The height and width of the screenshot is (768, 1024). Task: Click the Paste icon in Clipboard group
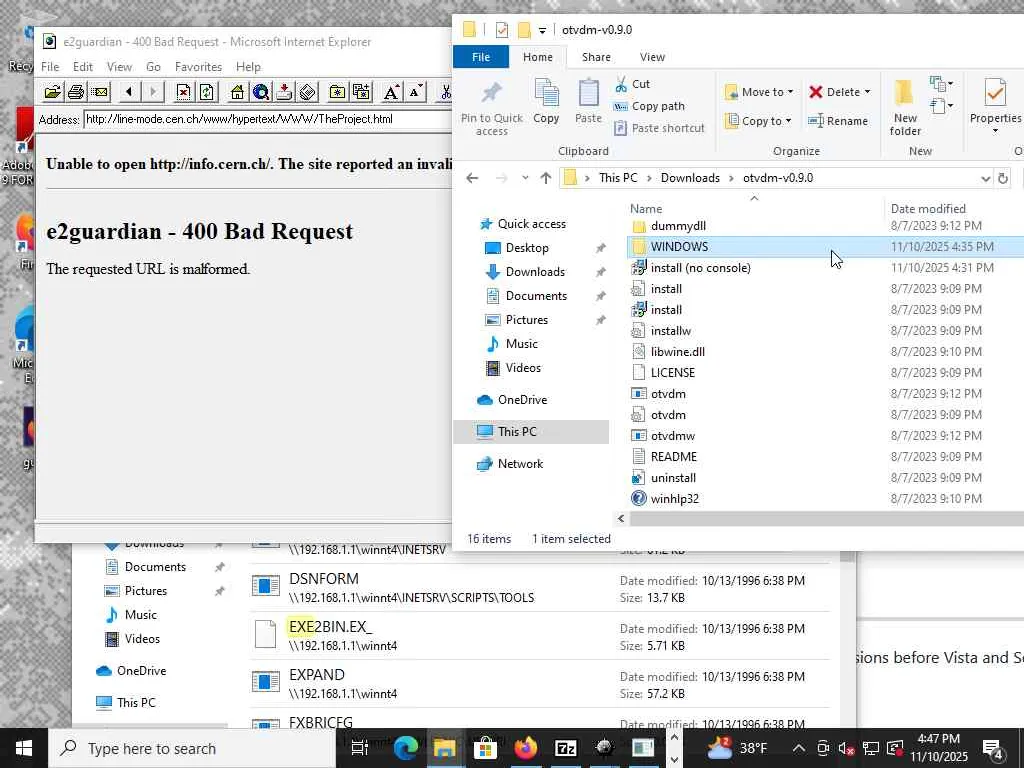coord(588,101)
